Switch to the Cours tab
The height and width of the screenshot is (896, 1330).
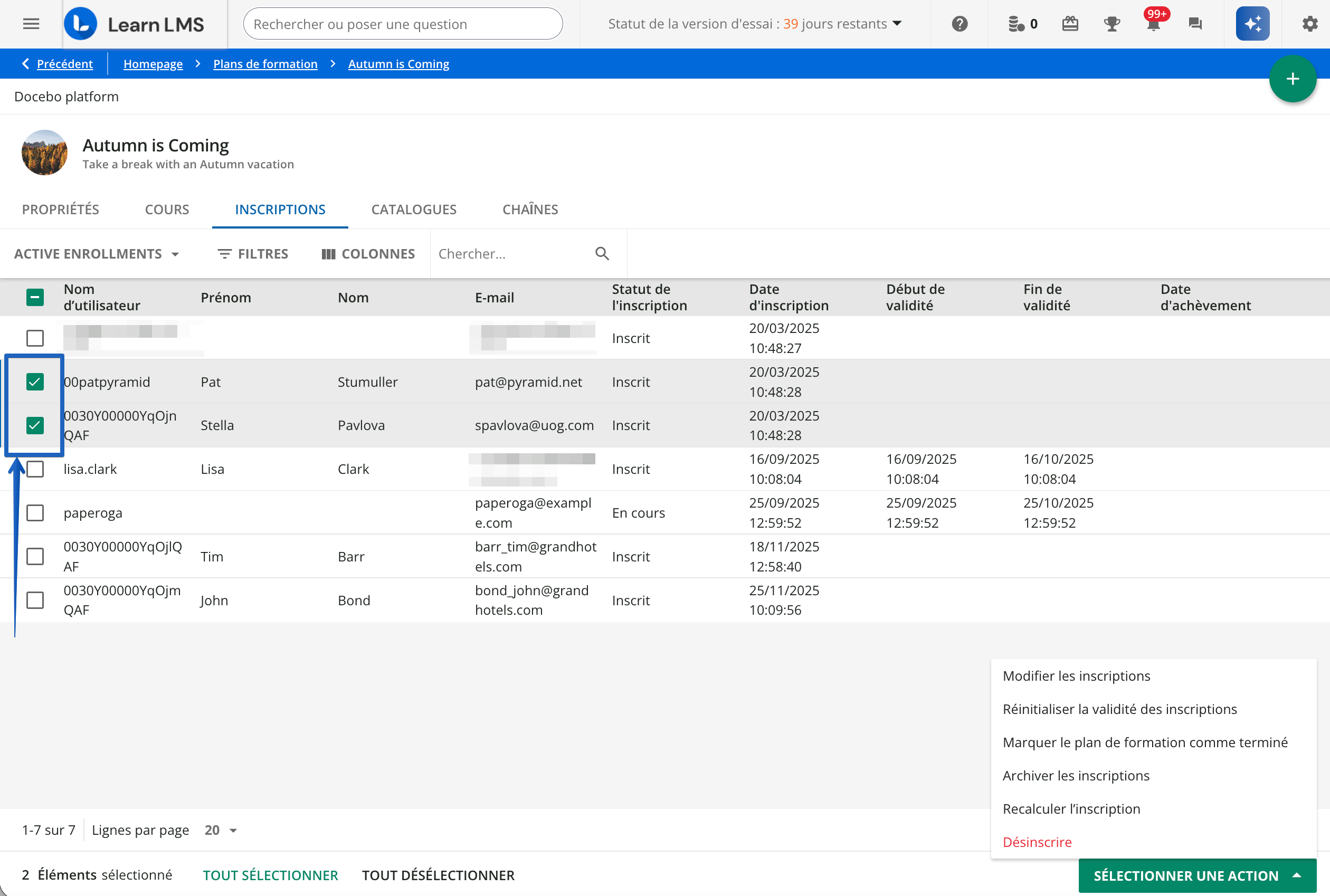167,209
